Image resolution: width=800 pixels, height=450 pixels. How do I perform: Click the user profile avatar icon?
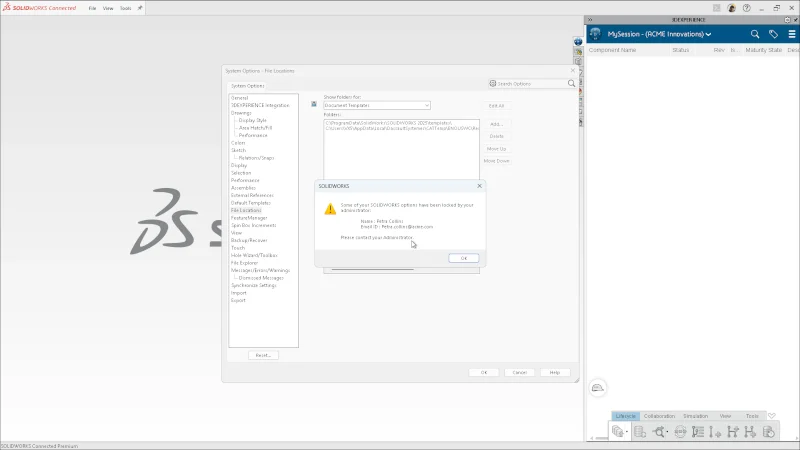[731, 7]
